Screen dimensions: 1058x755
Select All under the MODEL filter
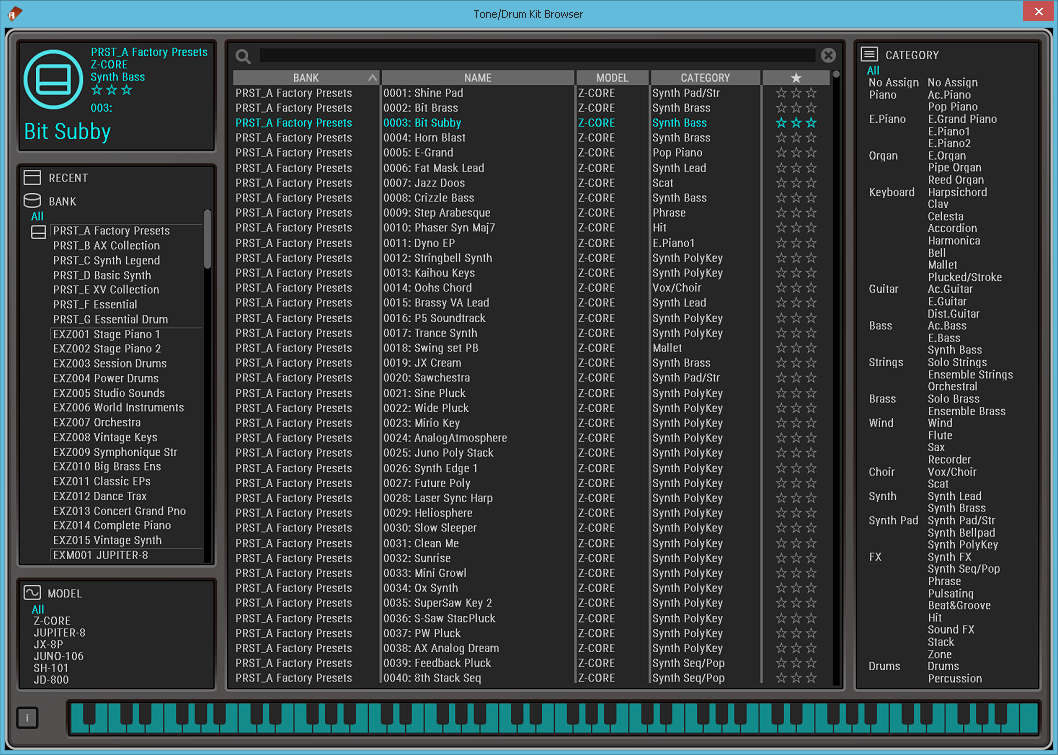pyautogui.click(x=38, y=609)
